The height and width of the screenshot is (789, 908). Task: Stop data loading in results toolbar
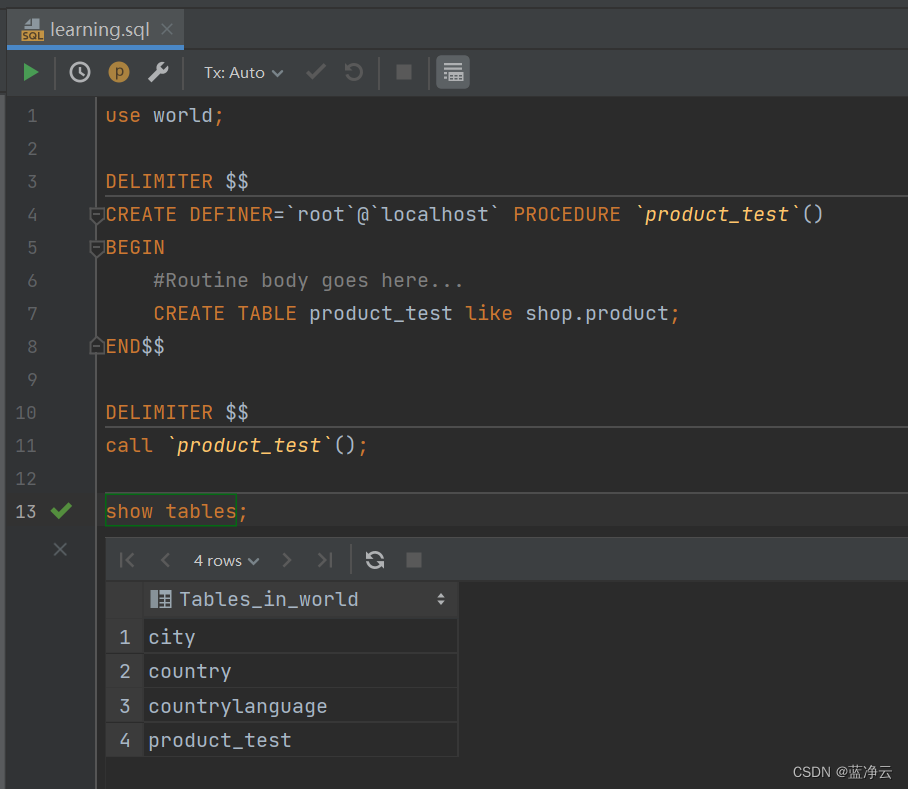413,560
